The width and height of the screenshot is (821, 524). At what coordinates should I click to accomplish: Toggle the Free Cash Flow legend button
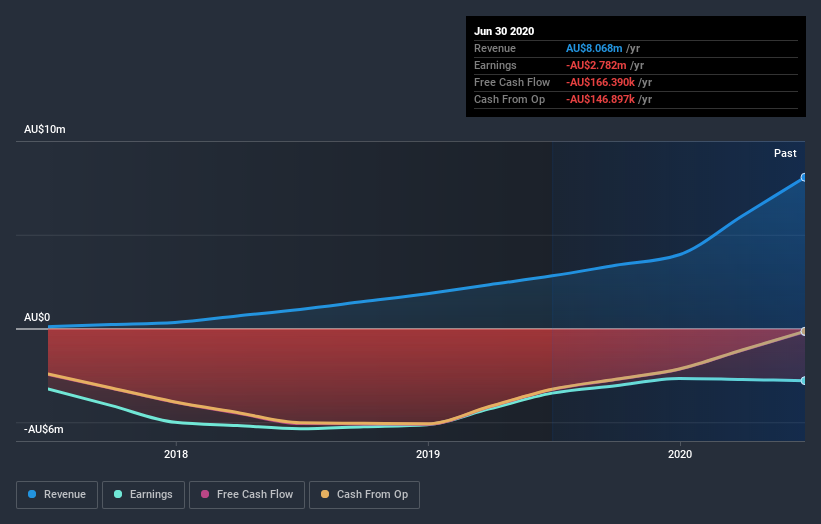(247, 495)
